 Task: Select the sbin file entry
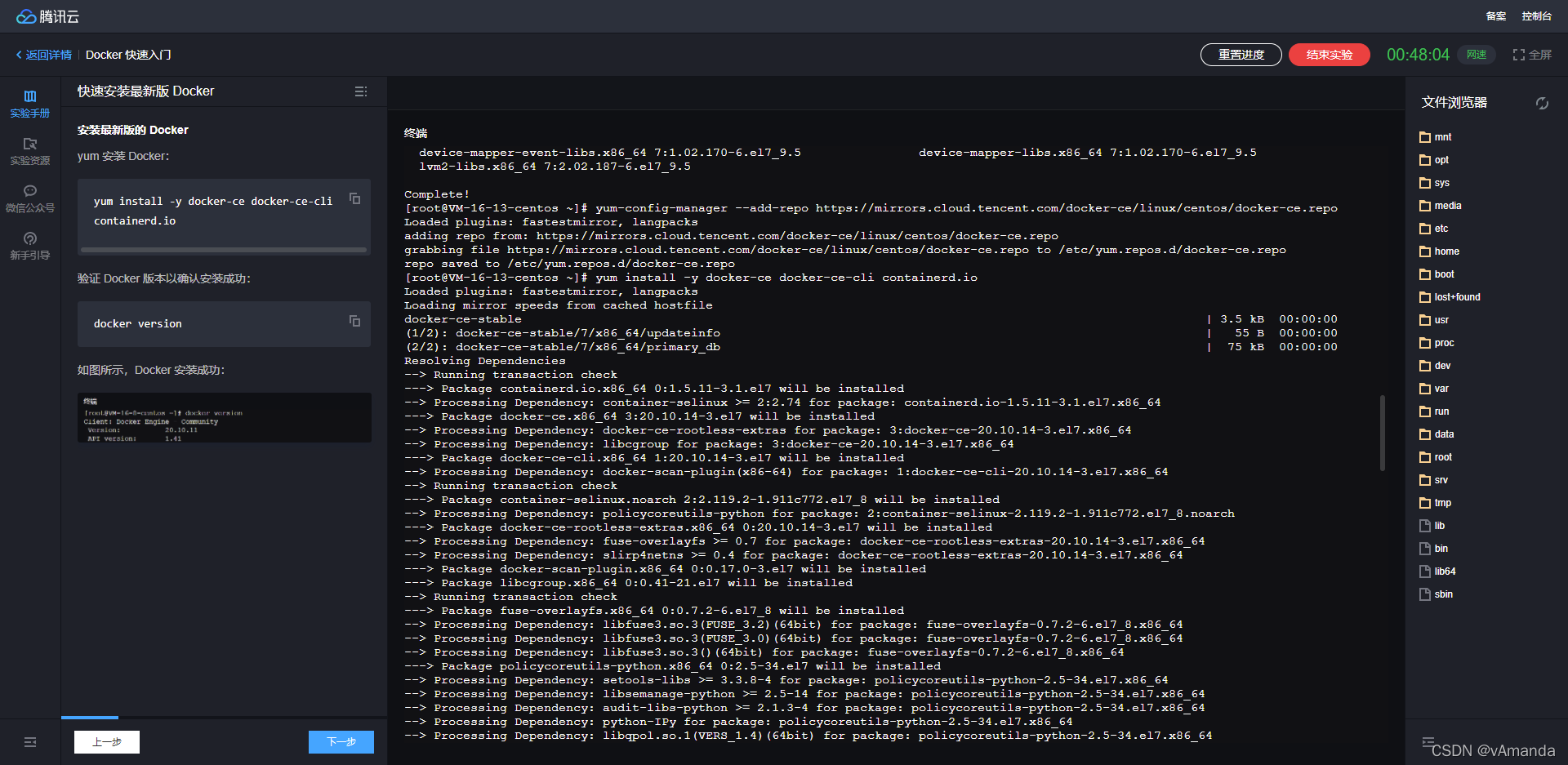tap(1436, 594)
